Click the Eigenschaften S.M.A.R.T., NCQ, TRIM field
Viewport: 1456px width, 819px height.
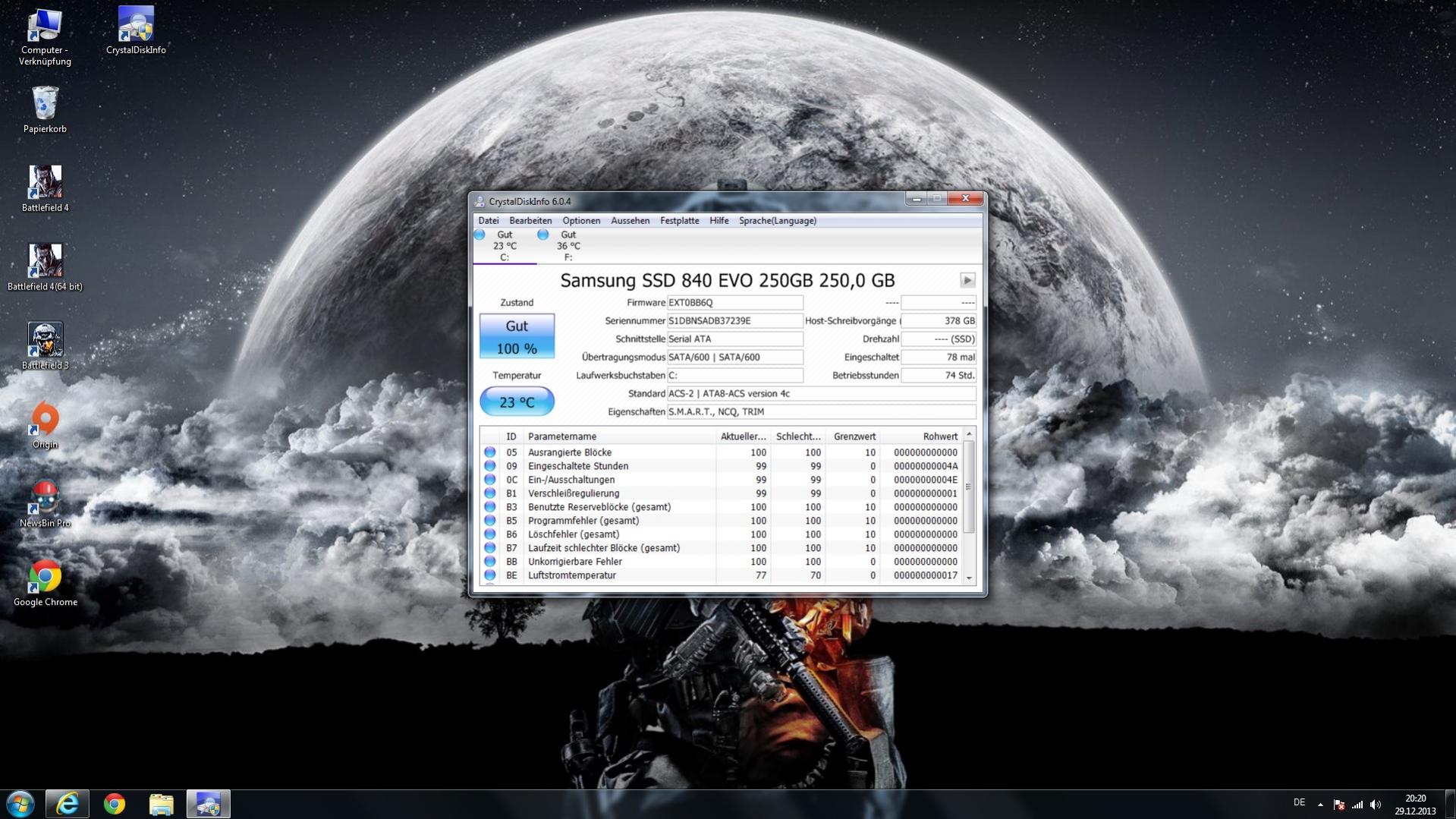coord(822,412)
